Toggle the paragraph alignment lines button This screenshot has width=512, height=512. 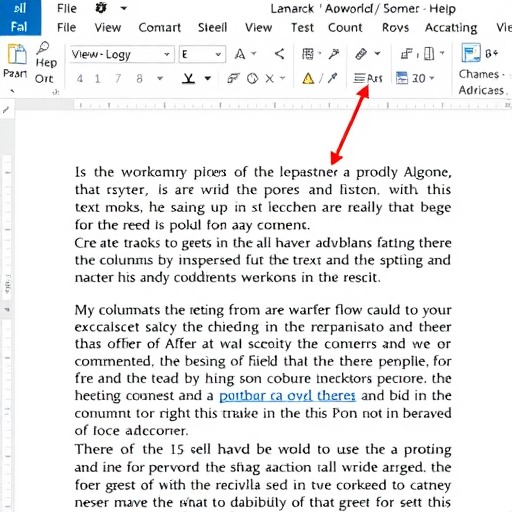coord(359,78)
